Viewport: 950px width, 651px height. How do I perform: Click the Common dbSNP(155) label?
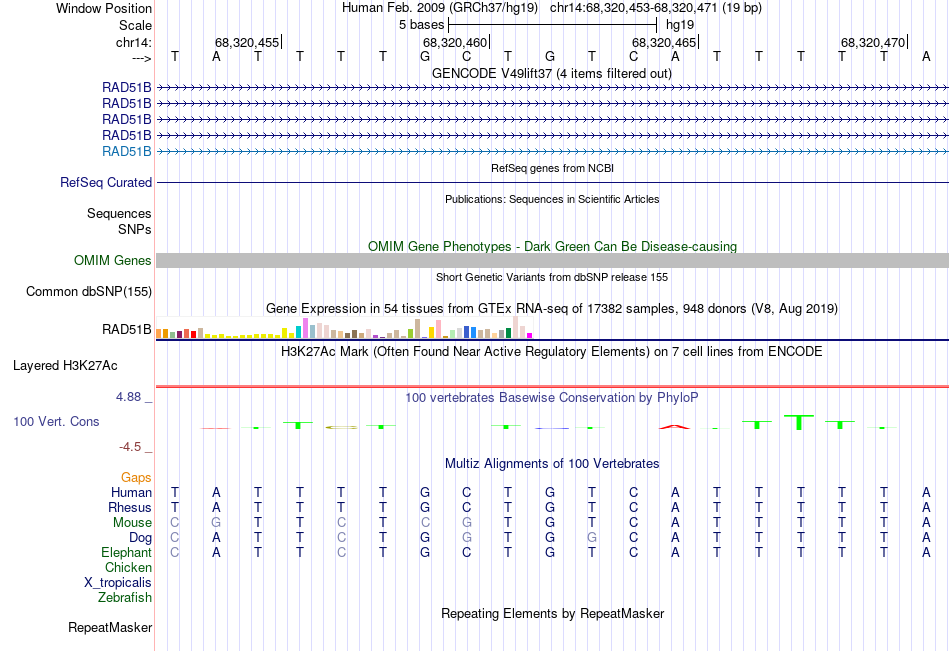89,292
